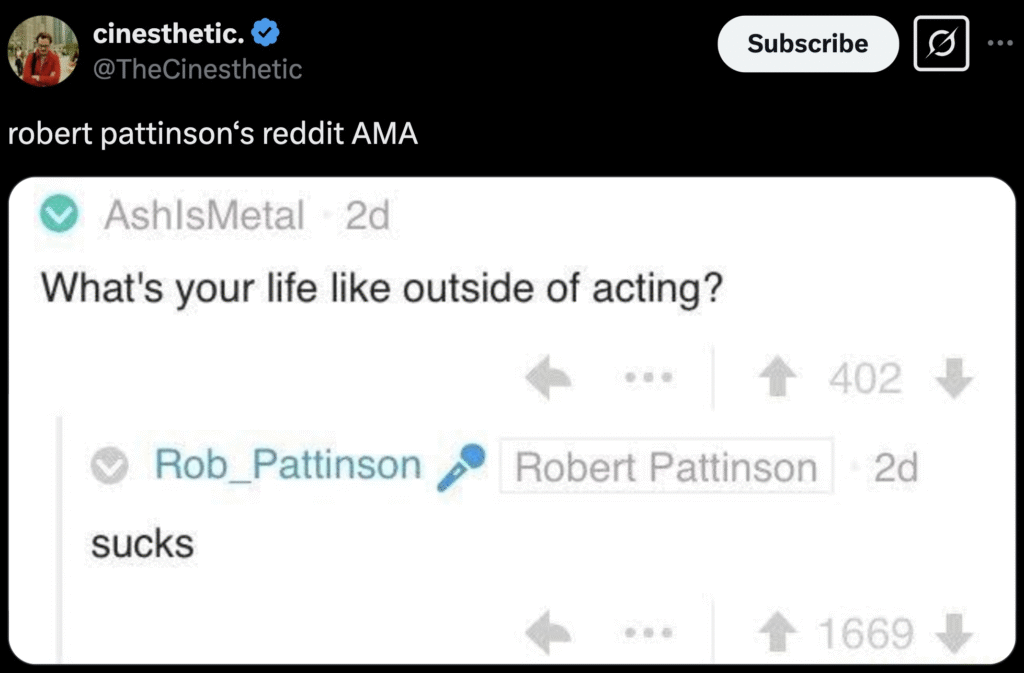Downvote the AshIsMetal question
Viewport: 1024px width, 673px height.
point(957,379)
